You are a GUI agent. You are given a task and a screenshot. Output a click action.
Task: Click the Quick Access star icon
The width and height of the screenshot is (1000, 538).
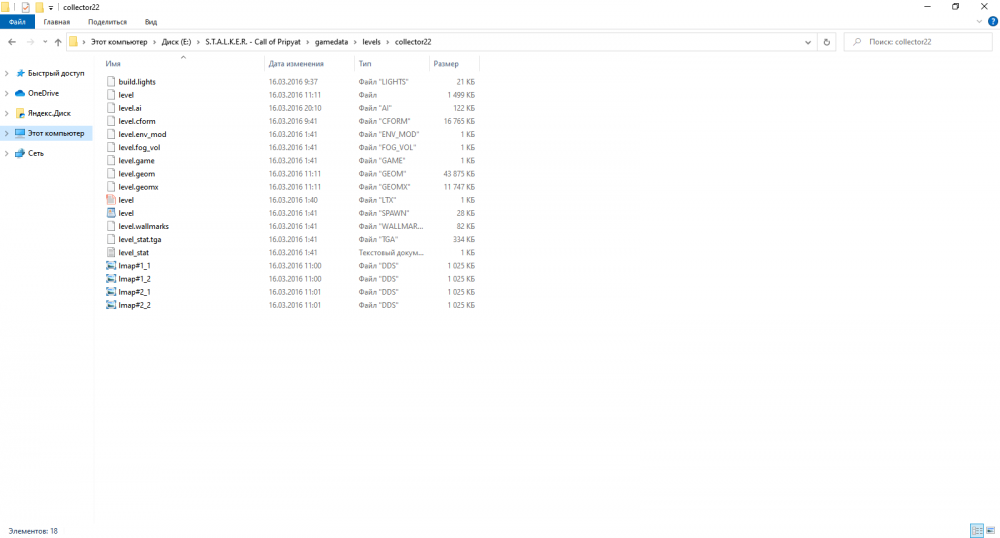tap(20, 73)
